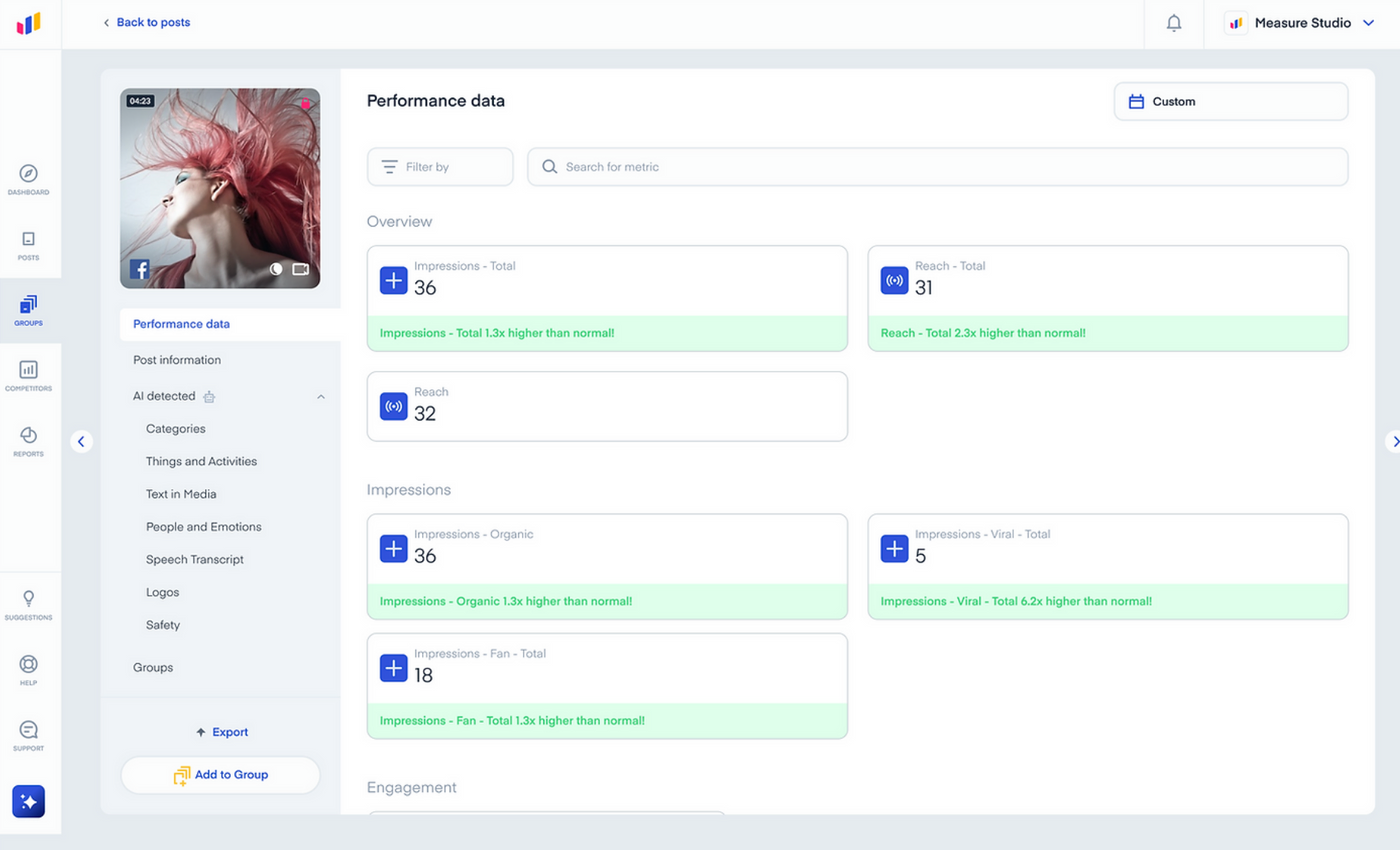Open Things and Activities item
Viewport: 1400px width, 850px height.
[x=201, y=462]
